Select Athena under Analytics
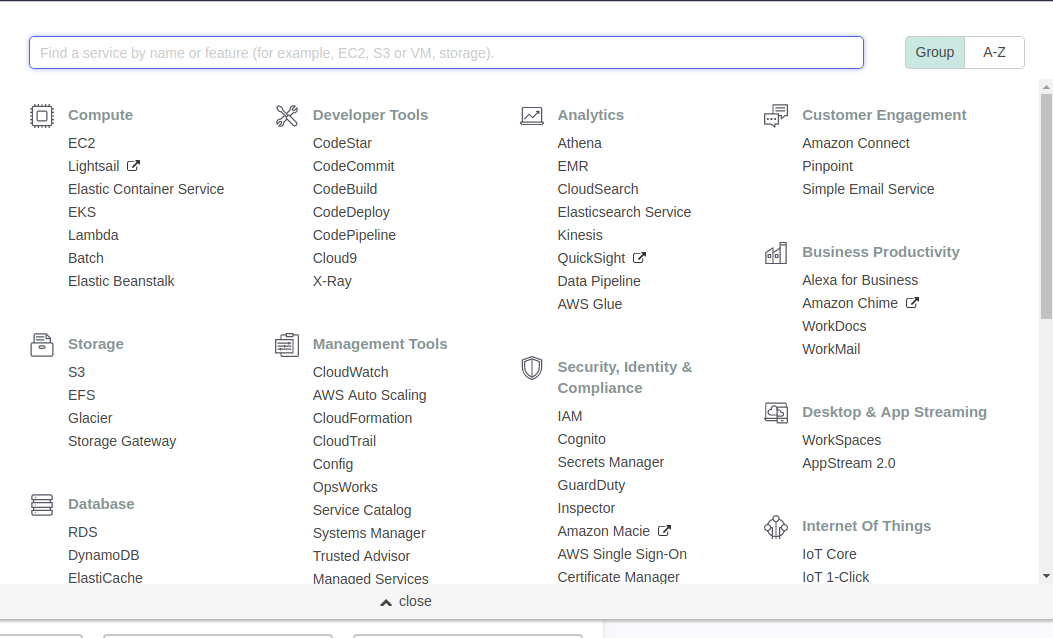1053x638 pixels. pyautogui.click(x=580, y=143)
